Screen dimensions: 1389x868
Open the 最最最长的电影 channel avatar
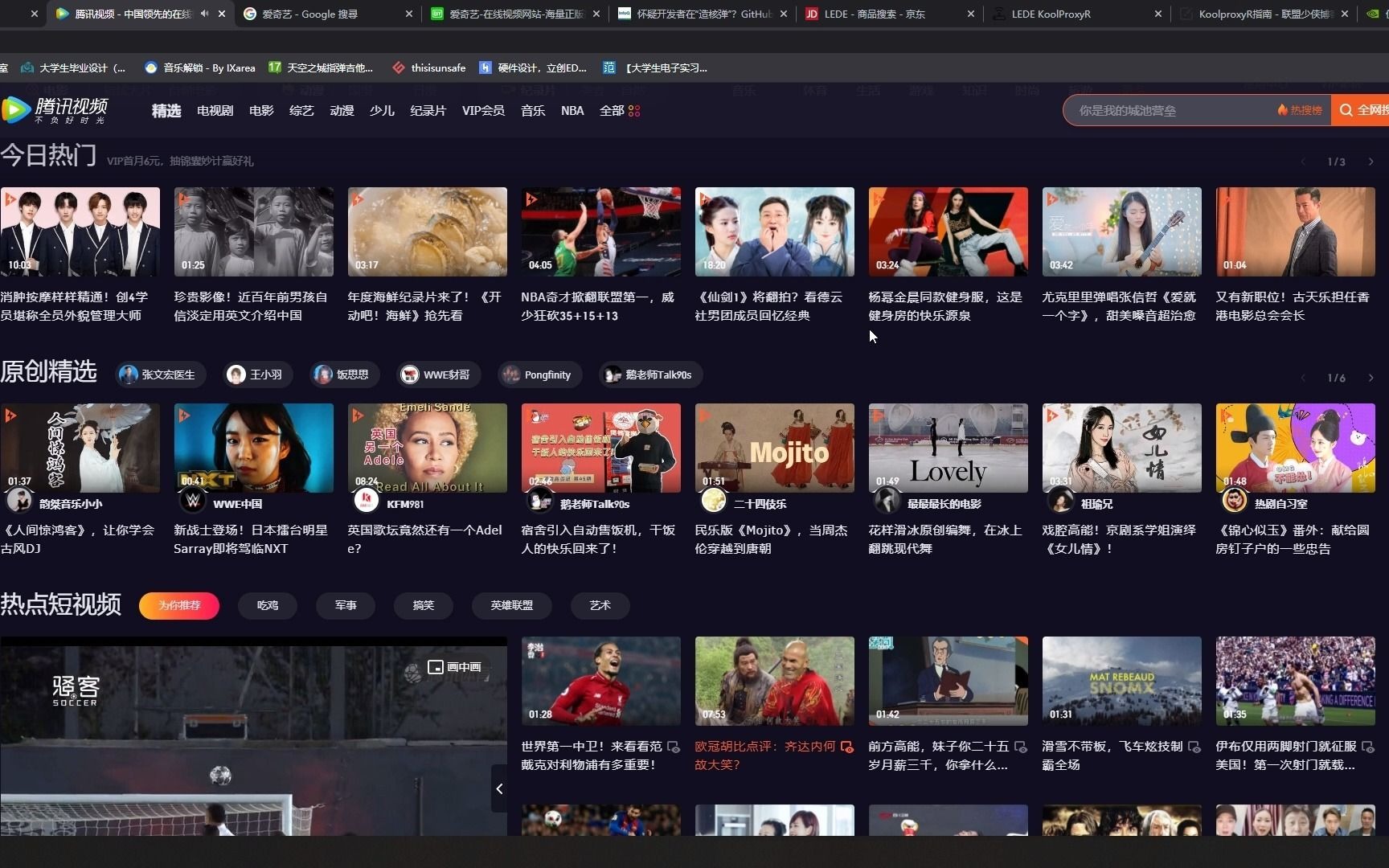pos(887,500)
